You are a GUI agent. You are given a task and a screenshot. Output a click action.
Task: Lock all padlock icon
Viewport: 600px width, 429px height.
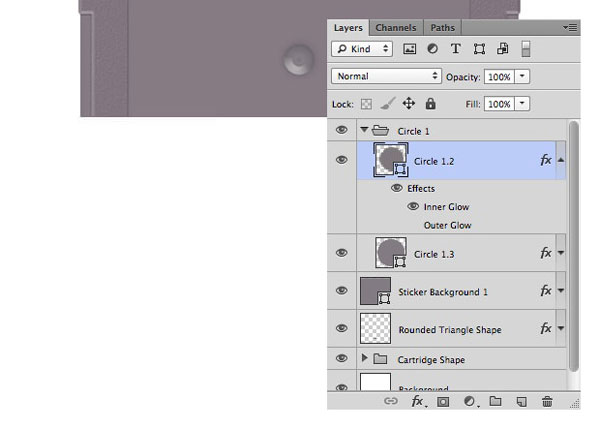pyautogui.click(x=430, y=103)
